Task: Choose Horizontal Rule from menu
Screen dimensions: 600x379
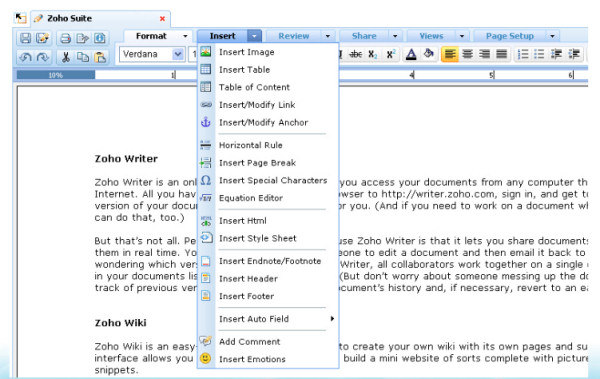Action: 268,145
